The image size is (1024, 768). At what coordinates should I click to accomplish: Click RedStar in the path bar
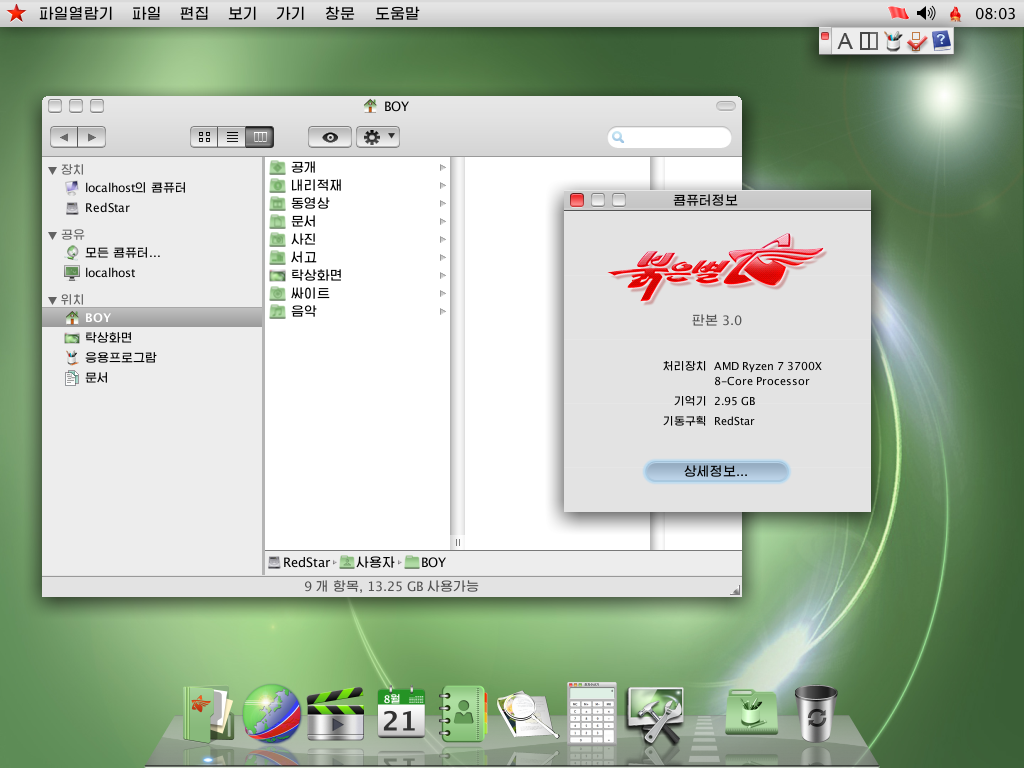click(299, 562)
